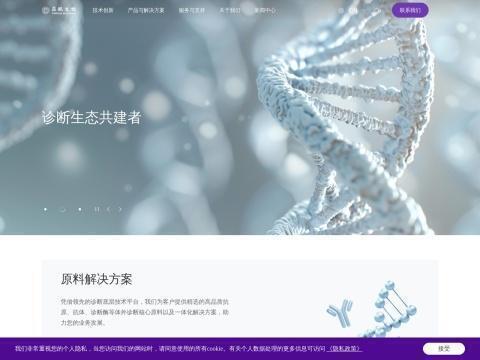480x360 pixels.
Task: Click the 原料解决方案 section heading
Action: [97, 279]
